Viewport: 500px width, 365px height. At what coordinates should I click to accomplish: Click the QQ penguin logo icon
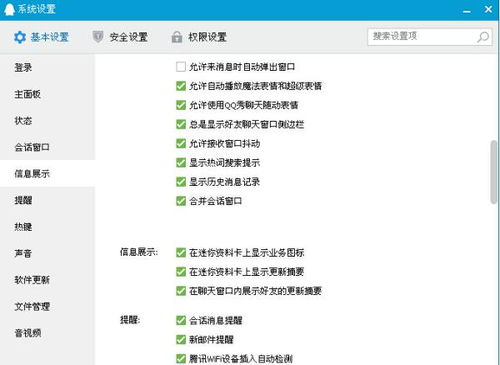click(x=10, y=10)
